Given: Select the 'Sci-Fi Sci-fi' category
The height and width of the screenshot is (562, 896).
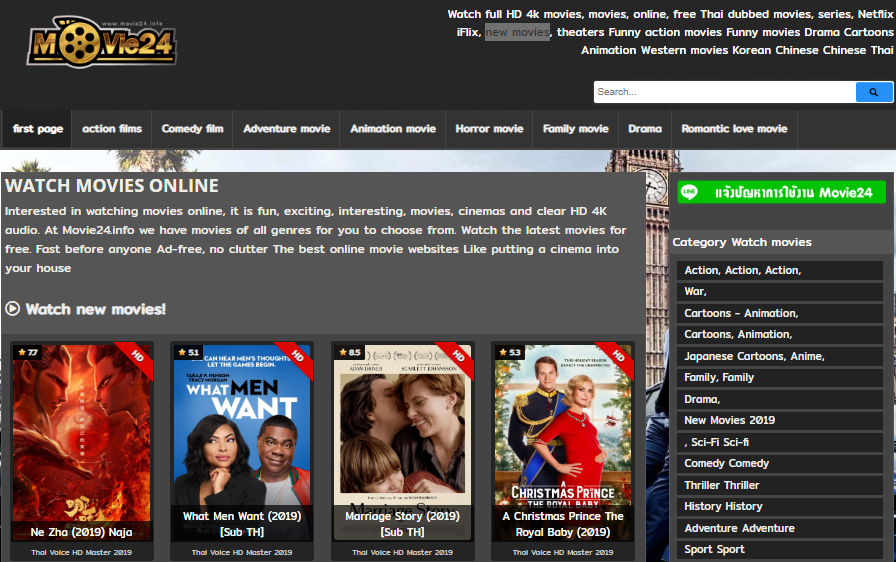Looking at the screenshot, I should tap(780, 442).
